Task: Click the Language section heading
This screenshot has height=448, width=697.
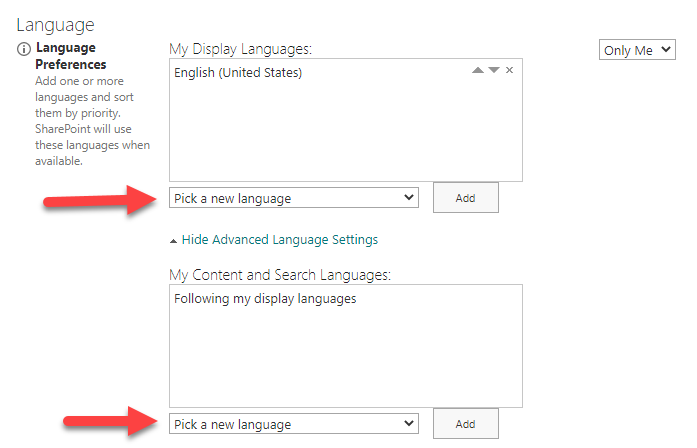Action: [x=56, y=22]
